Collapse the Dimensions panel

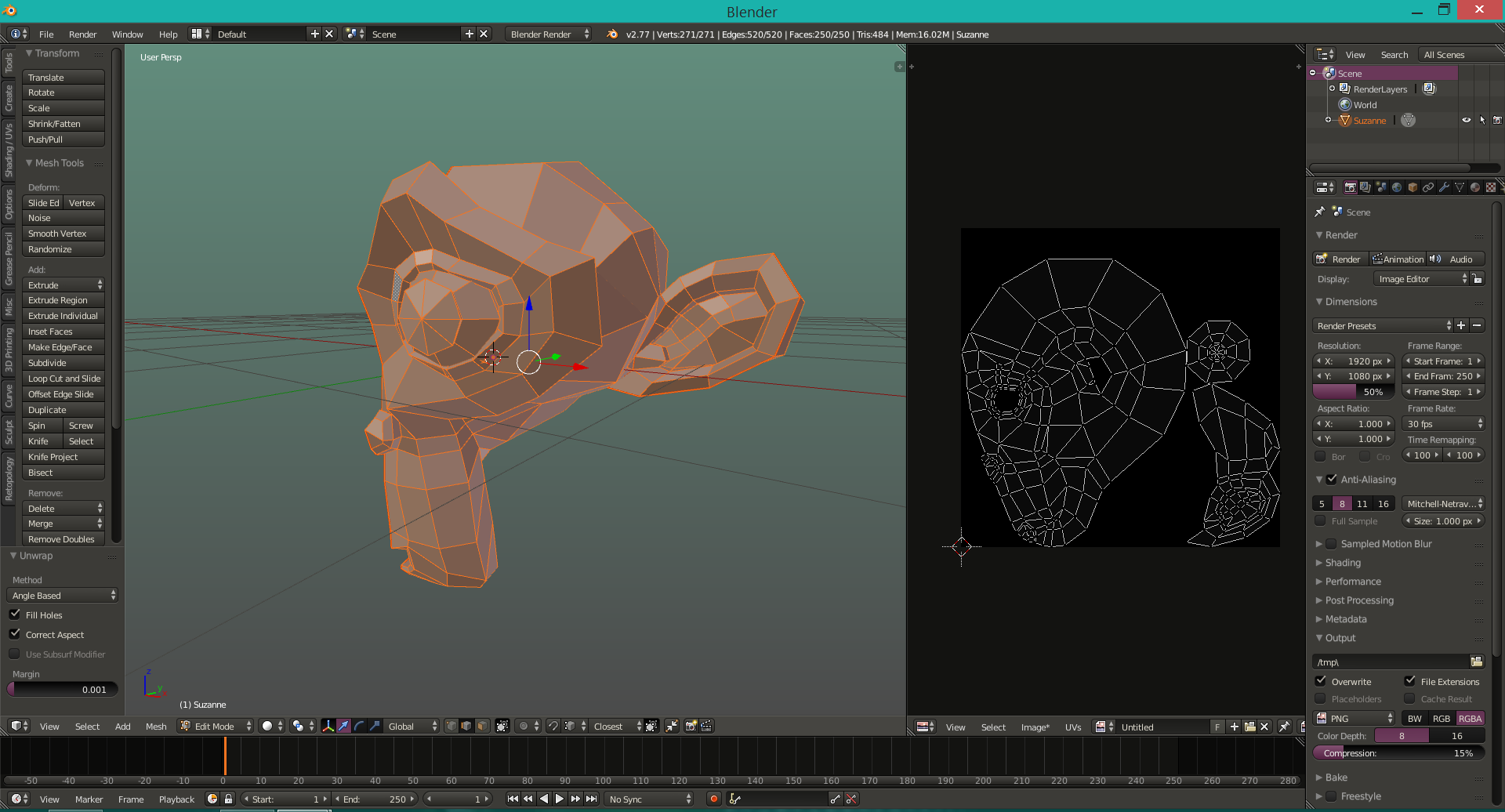point(1351,302)
